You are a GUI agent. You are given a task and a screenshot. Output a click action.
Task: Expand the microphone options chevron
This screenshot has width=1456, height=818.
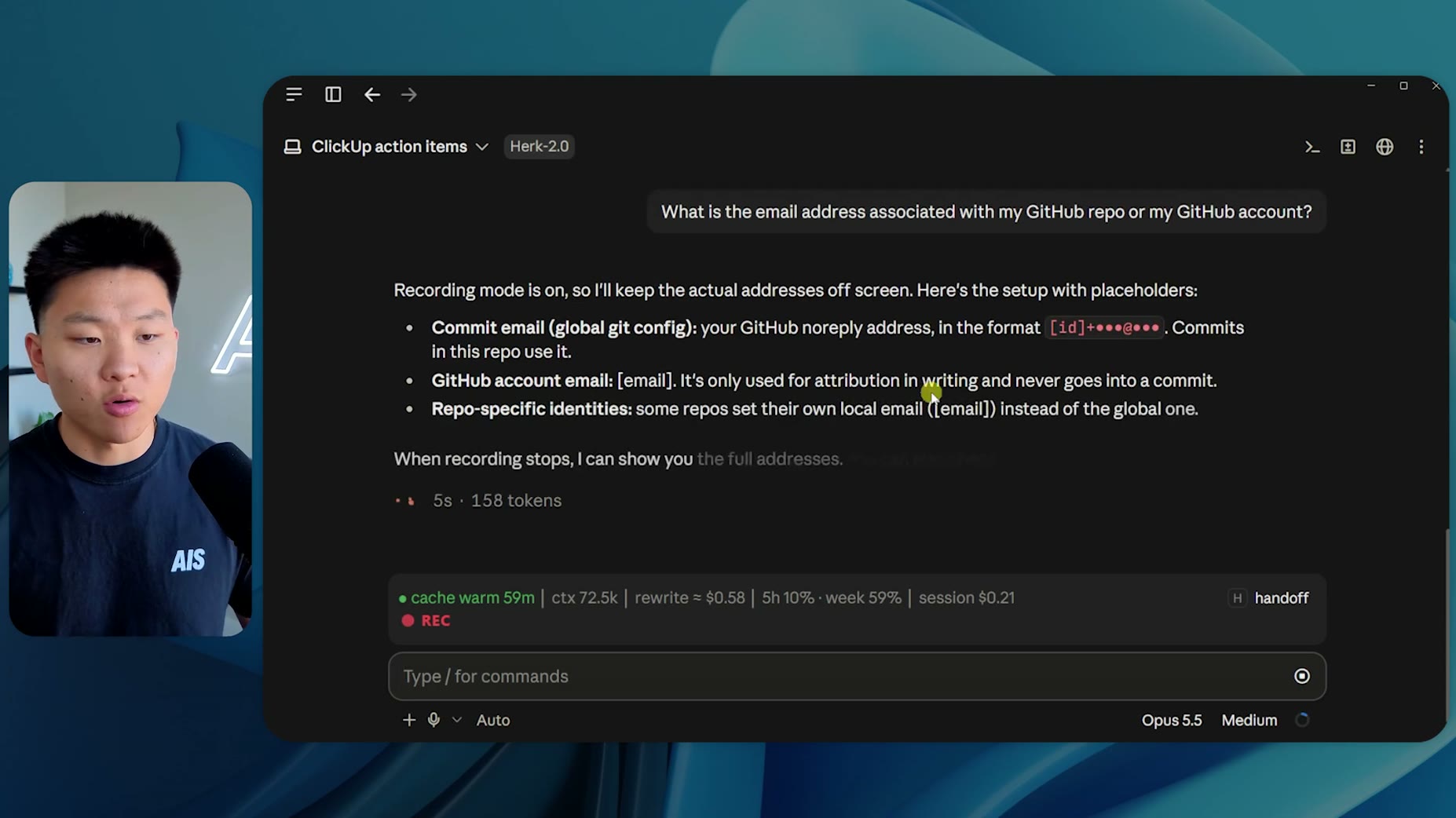(457, 720)
